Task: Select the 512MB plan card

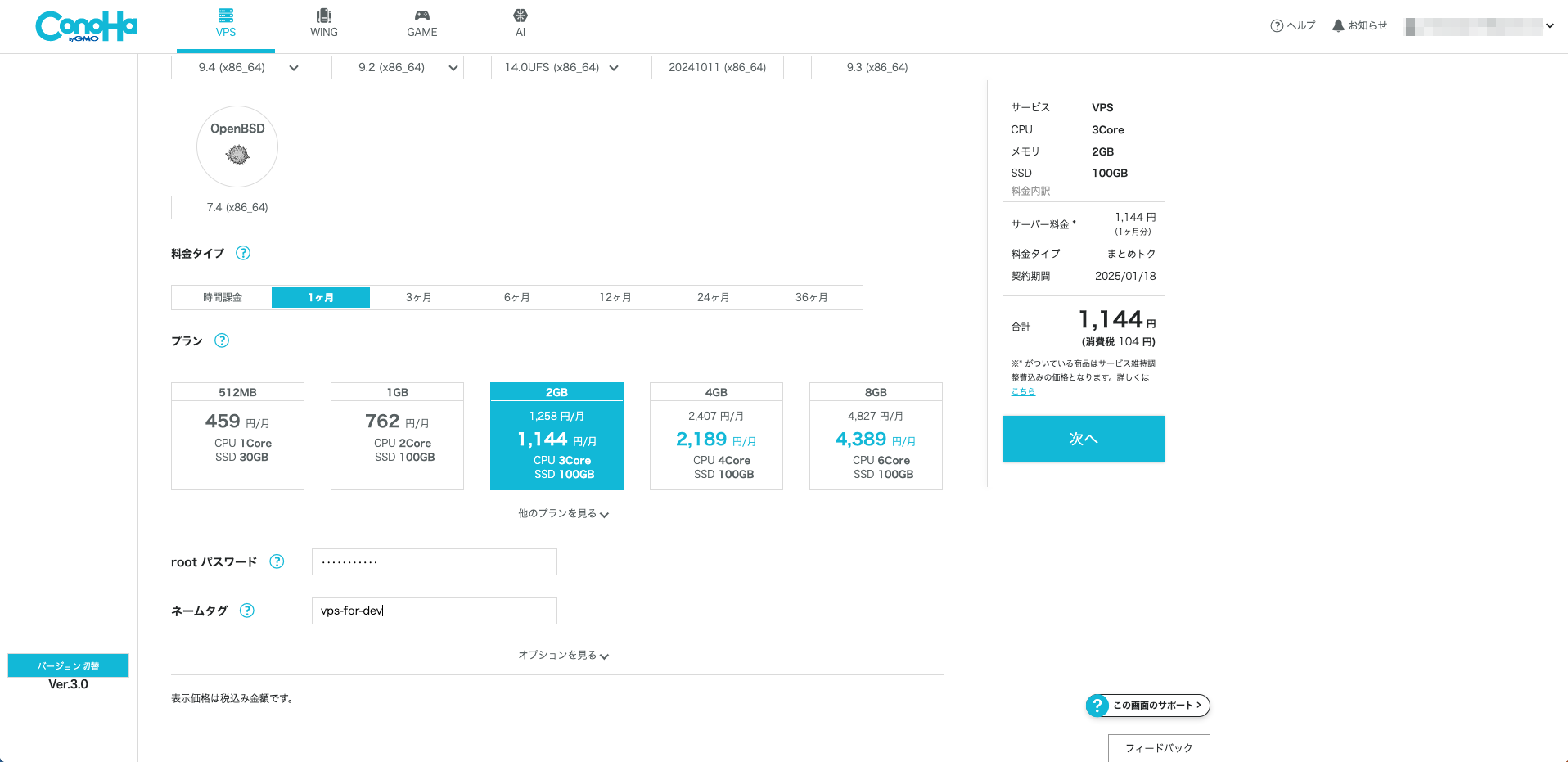Action: [x=237, y=435]
